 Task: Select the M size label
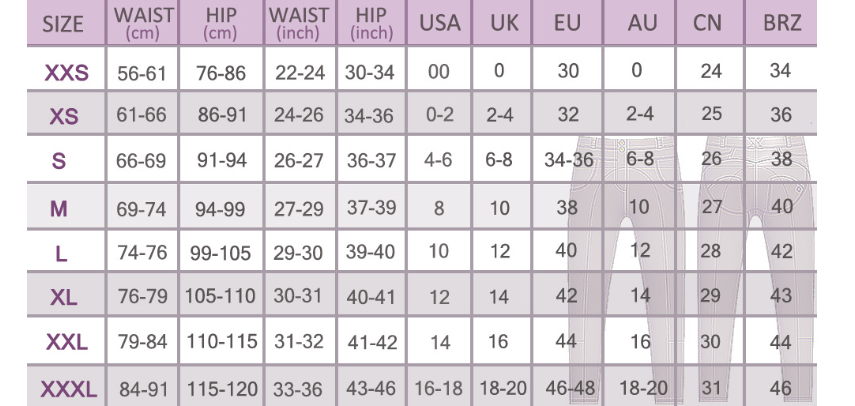58,208
